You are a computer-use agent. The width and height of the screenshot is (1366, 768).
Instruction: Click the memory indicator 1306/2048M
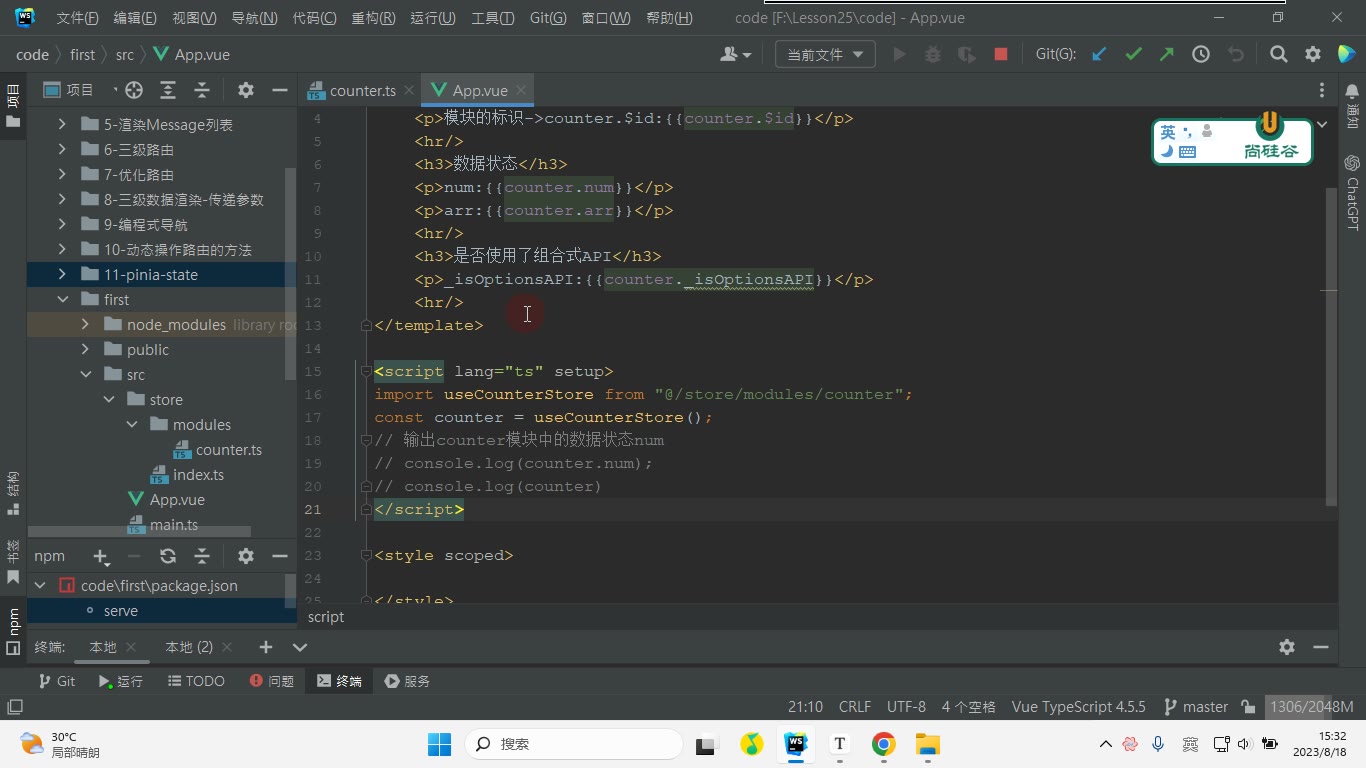click(x=1311, y=707)
